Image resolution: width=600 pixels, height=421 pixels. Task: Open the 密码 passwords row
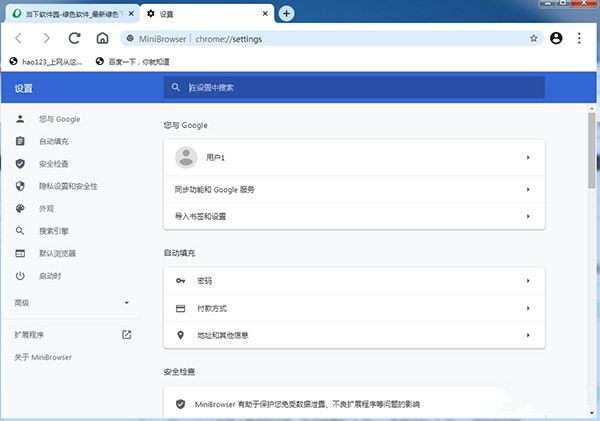click(354, 281)
